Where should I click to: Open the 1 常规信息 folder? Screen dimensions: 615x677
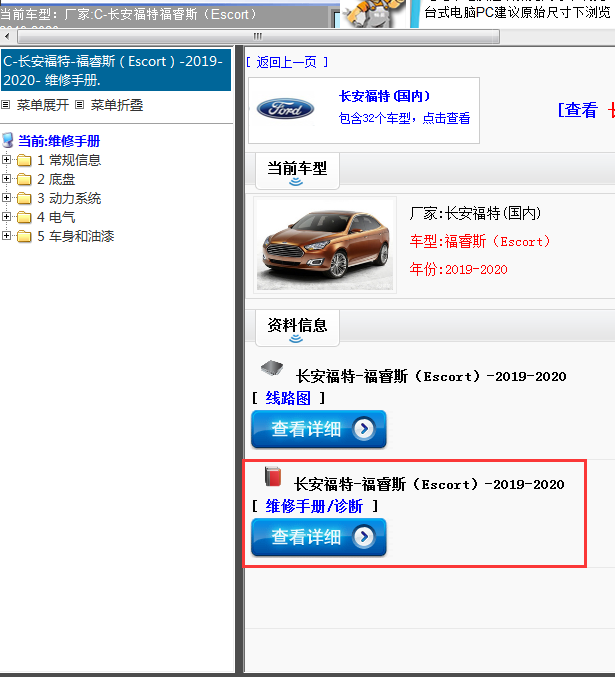[69, 160]
